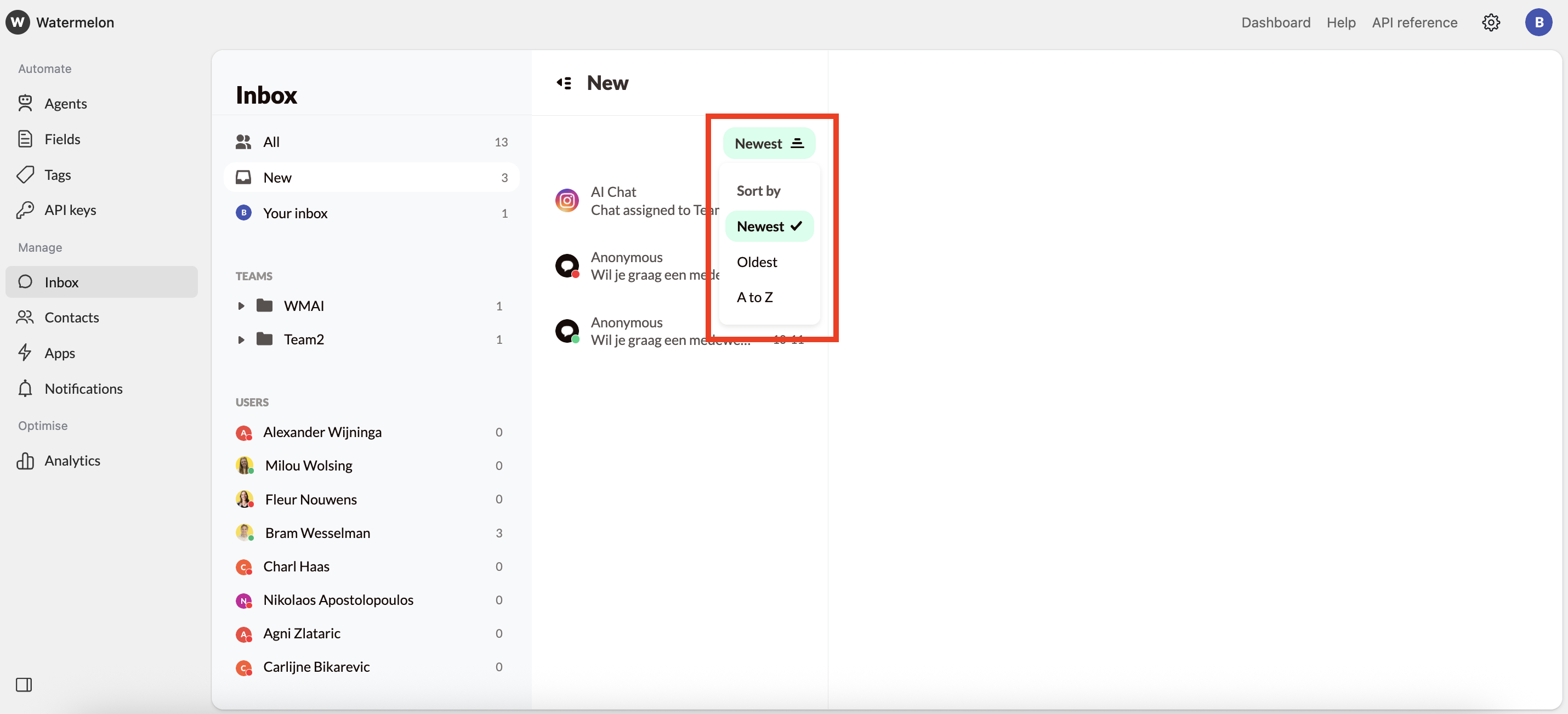Expand the Team2 folder

[241, 339]
